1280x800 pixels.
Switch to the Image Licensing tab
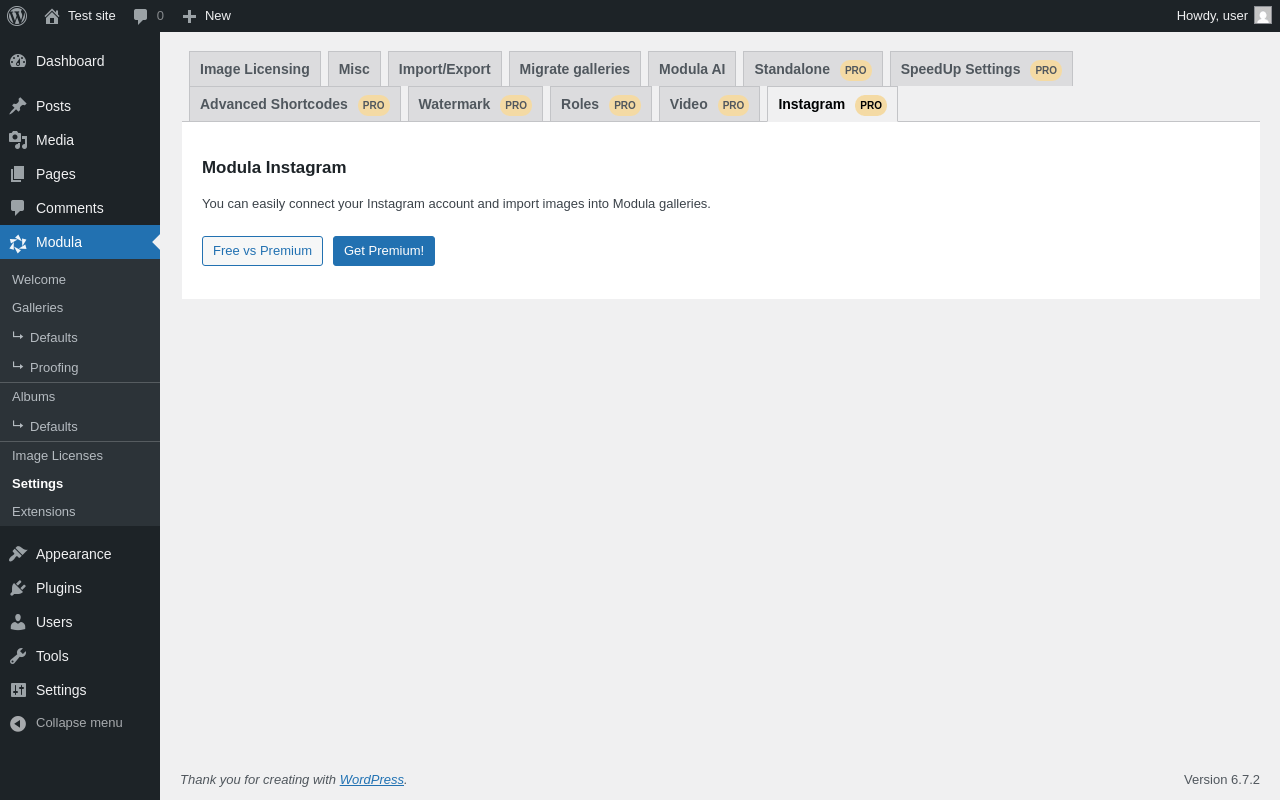click(x=255, y=69)
